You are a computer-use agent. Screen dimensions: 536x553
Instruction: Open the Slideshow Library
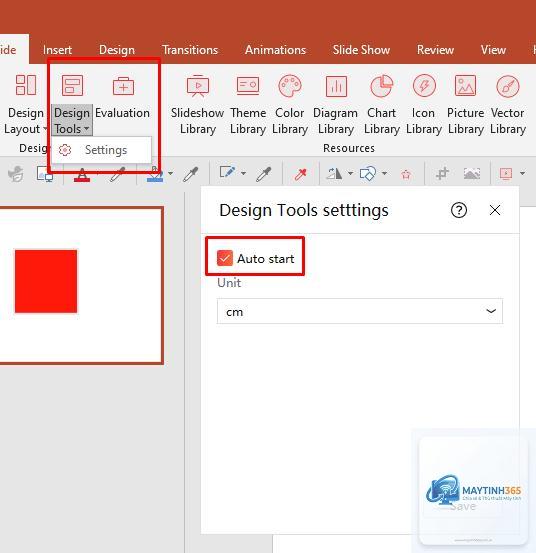coord(197,105)
